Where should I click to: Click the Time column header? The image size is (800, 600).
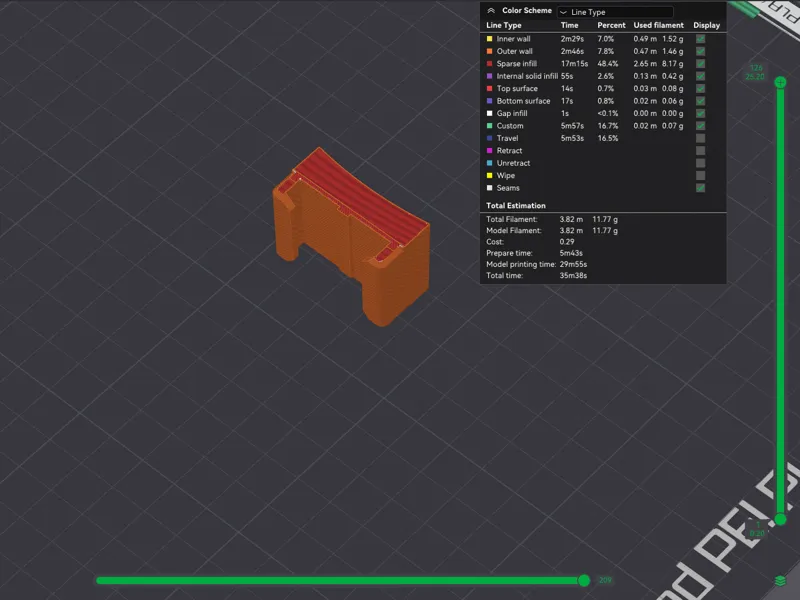click(569, 25)
